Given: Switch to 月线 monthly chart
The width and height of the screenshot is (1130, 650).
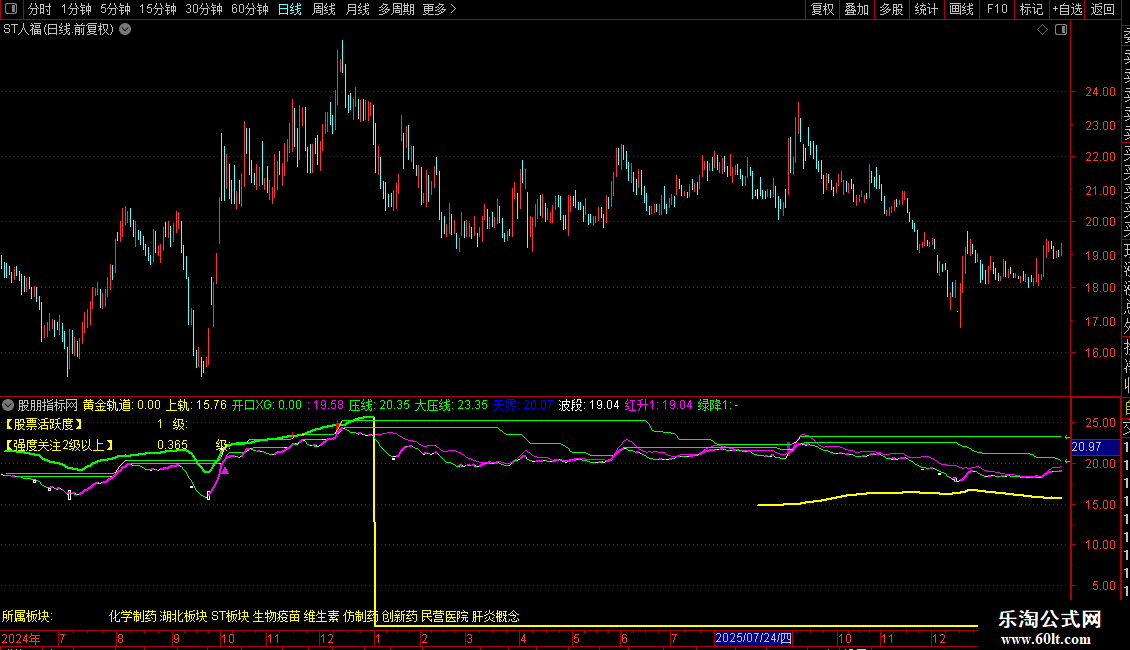Looking at the screenshot, I should click(x=357, y=9).
